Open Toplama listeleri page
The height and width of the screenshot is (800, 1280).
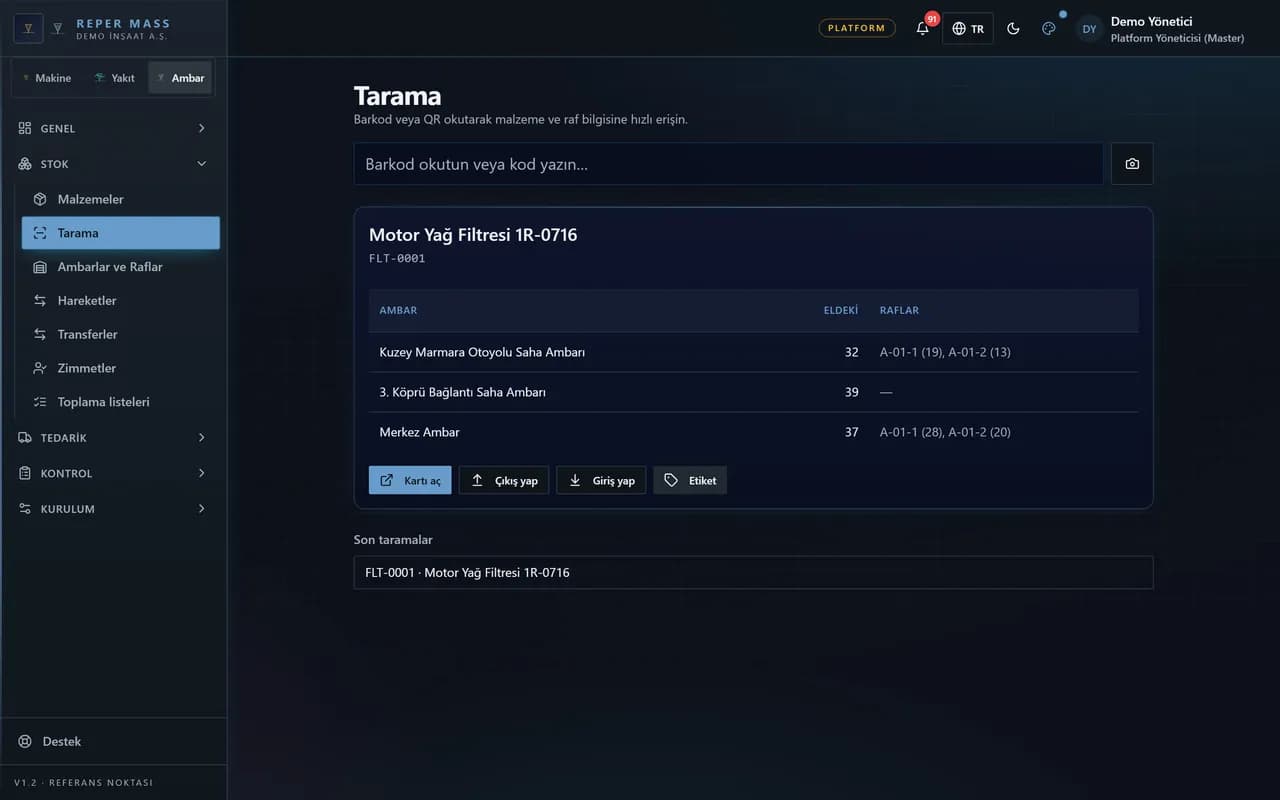pyautogui.click(x=121, y=402)
